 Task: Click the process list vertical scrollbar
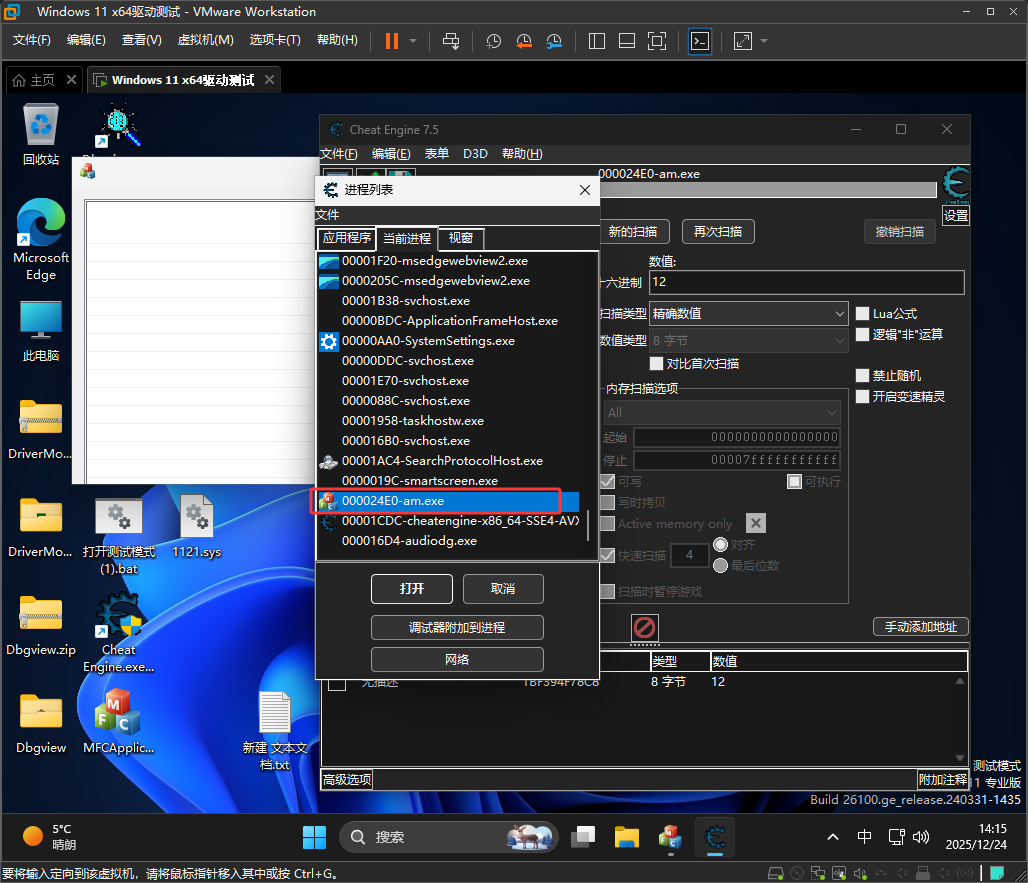coord(587,526)
